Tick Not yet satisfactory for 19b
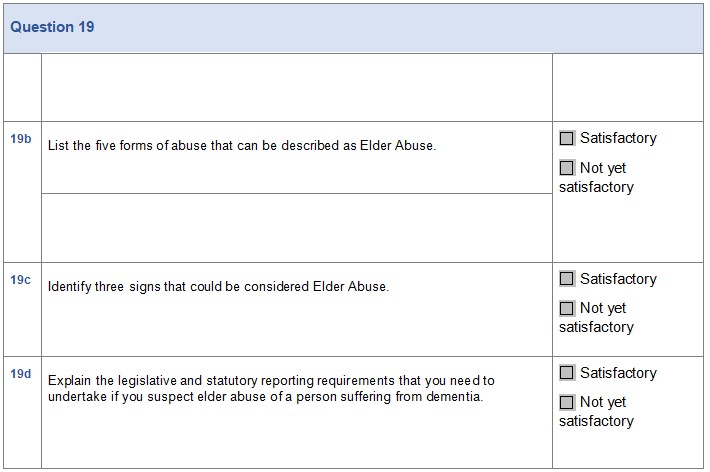Image resolution: width=710 pixels, height=472 pixels. click(568, 168)
